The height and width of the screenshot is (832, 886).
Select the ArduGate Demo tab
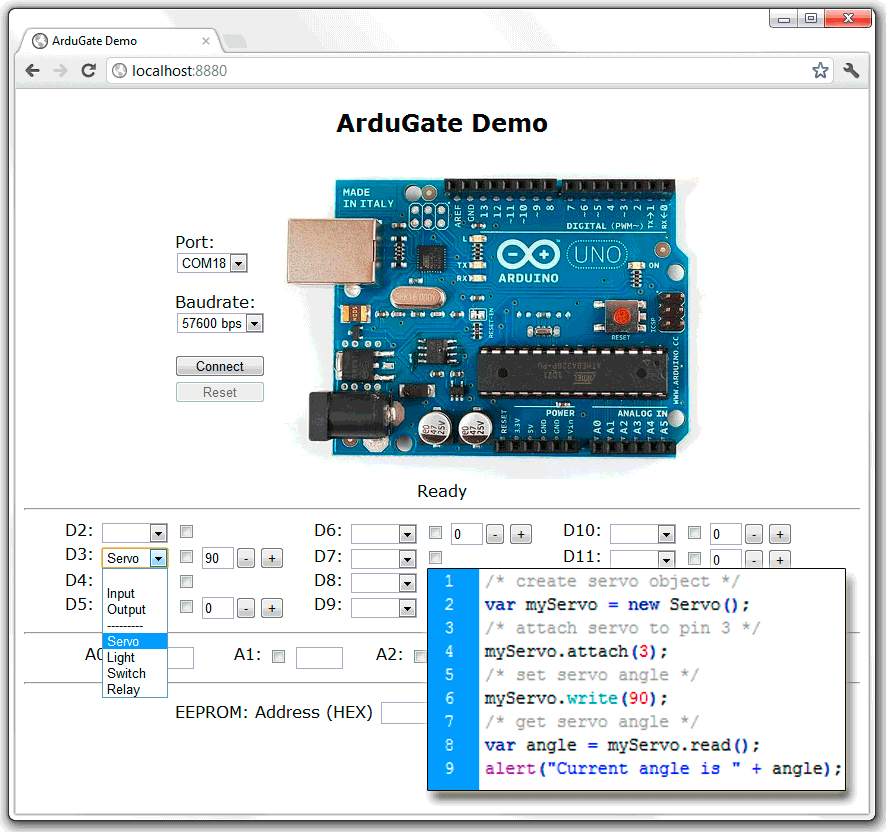click(119, 41)
